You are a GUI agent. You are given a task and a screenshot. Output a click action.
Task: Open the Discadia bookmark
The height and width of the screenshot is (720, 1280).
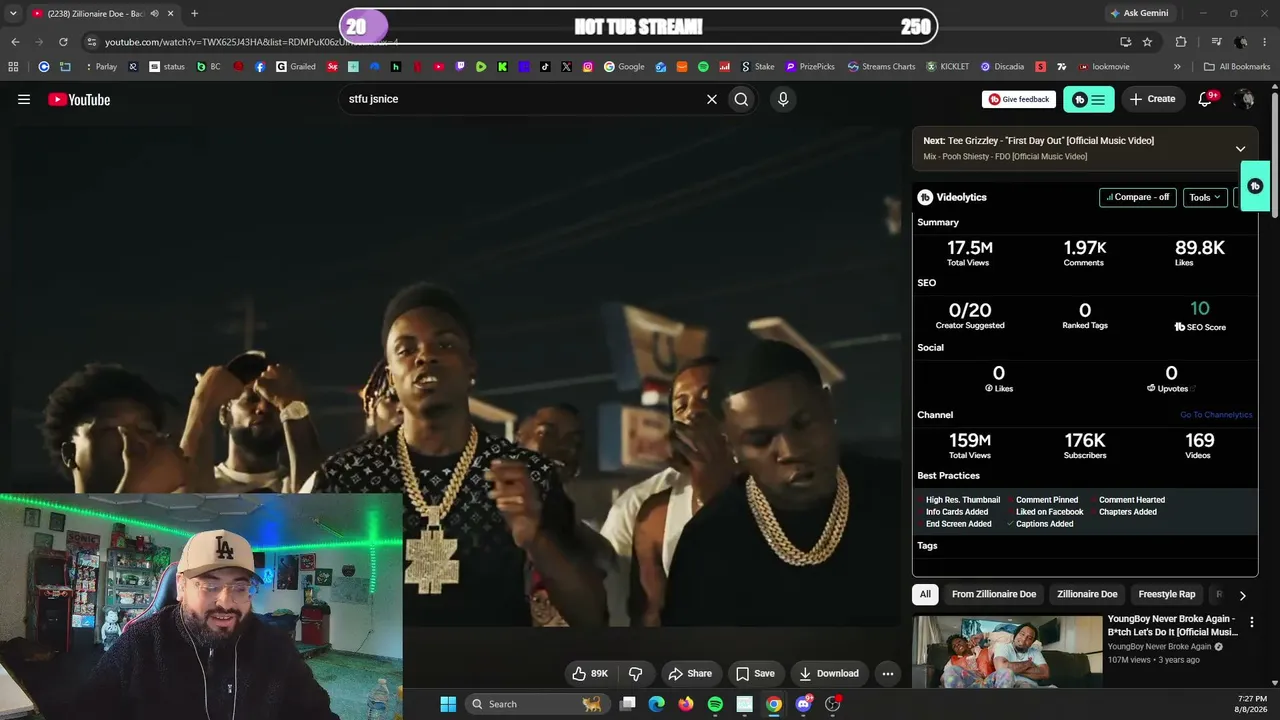(x=1002, y=67)
